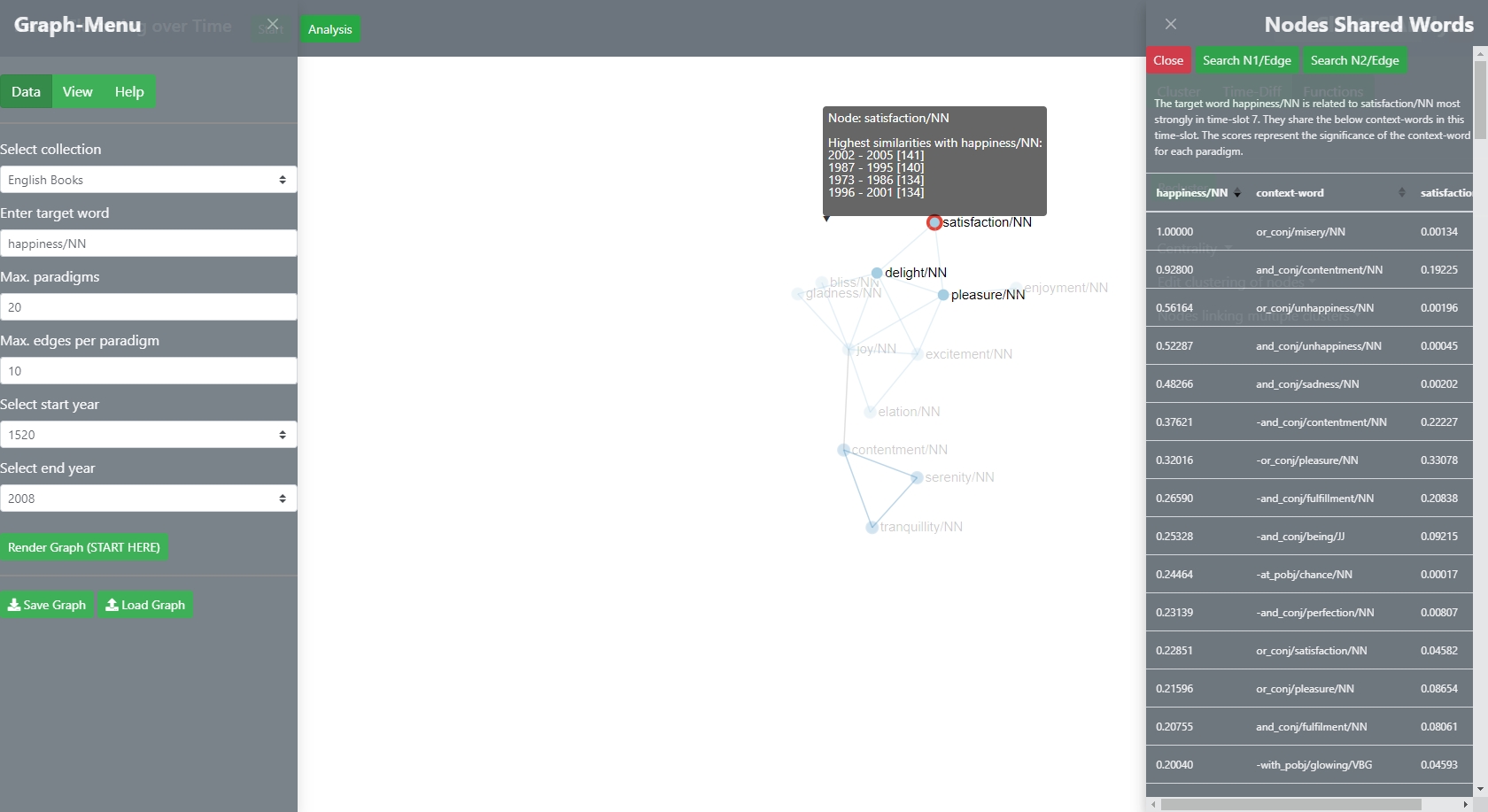Close Nodes Shared Words via the X icon
Viewport: 1488px width, 812px height.
1170,24
